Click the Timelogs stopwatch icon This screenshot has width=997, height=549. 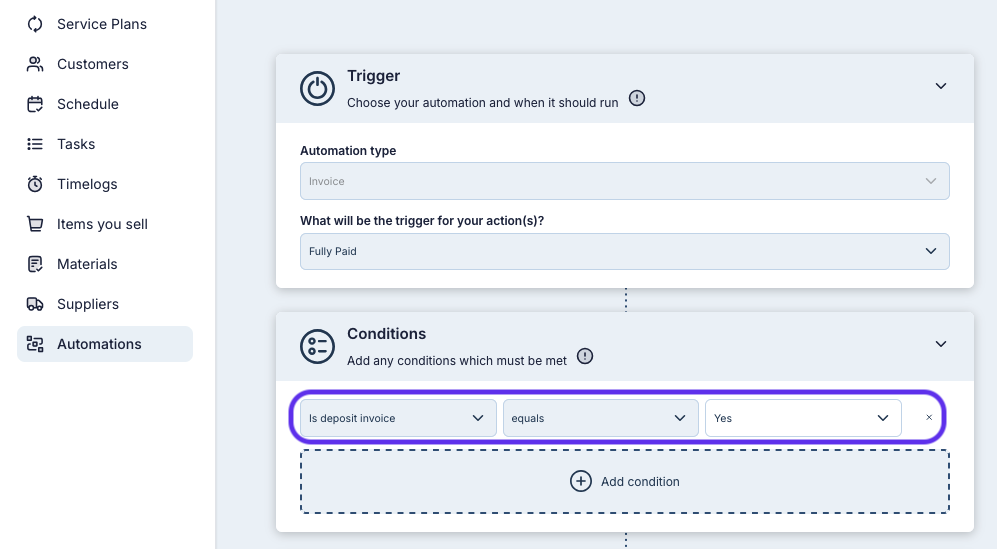click(x=35, y=184)
